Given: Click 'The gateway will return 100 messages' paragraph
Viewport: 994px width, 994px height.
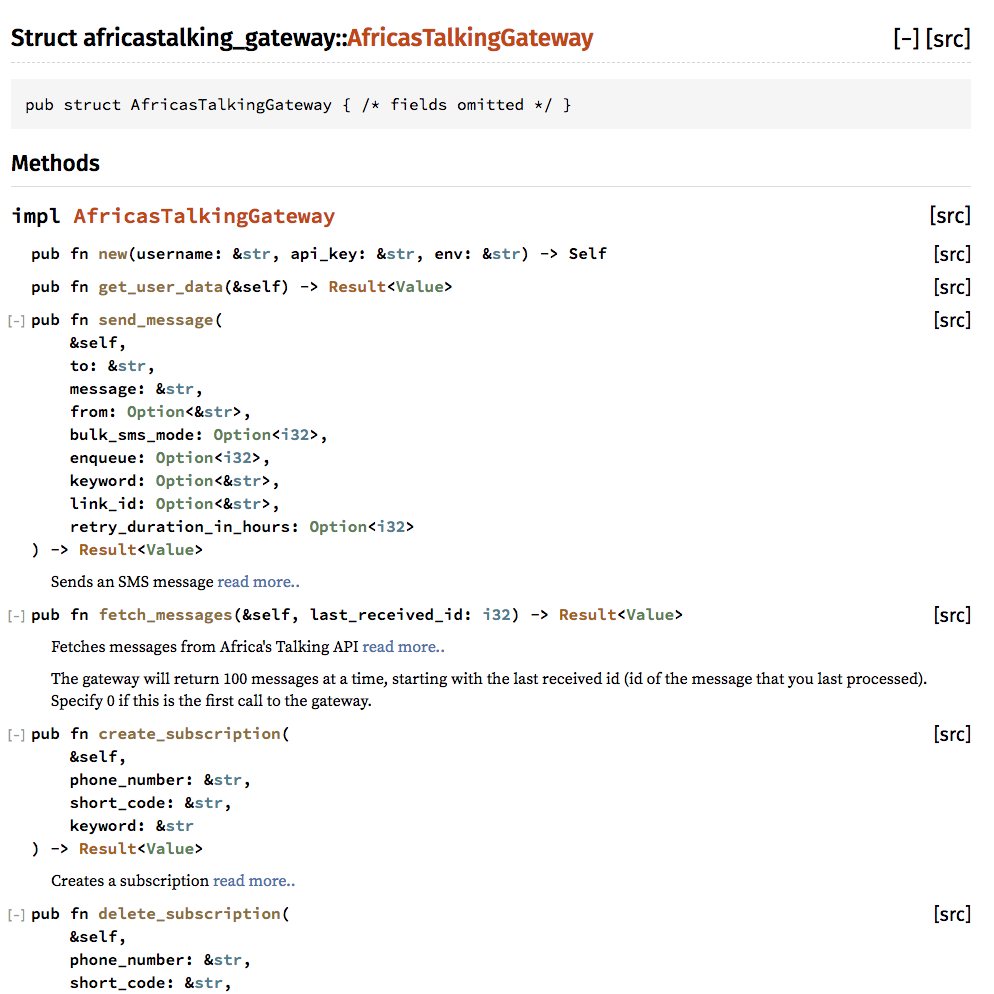Looking at the screenshot, I should pos(489,690).
